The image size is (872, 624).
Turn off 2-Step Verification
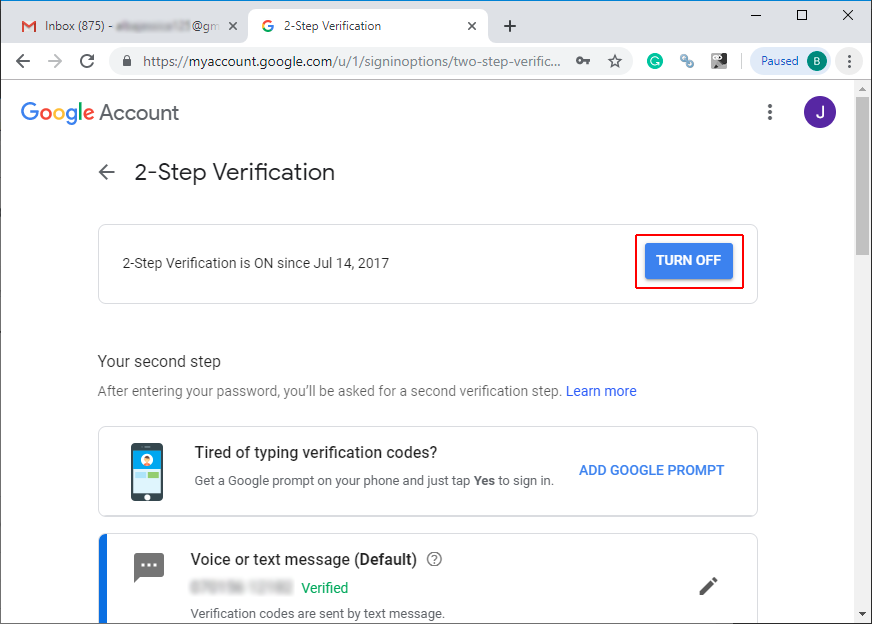pos(688,261)
